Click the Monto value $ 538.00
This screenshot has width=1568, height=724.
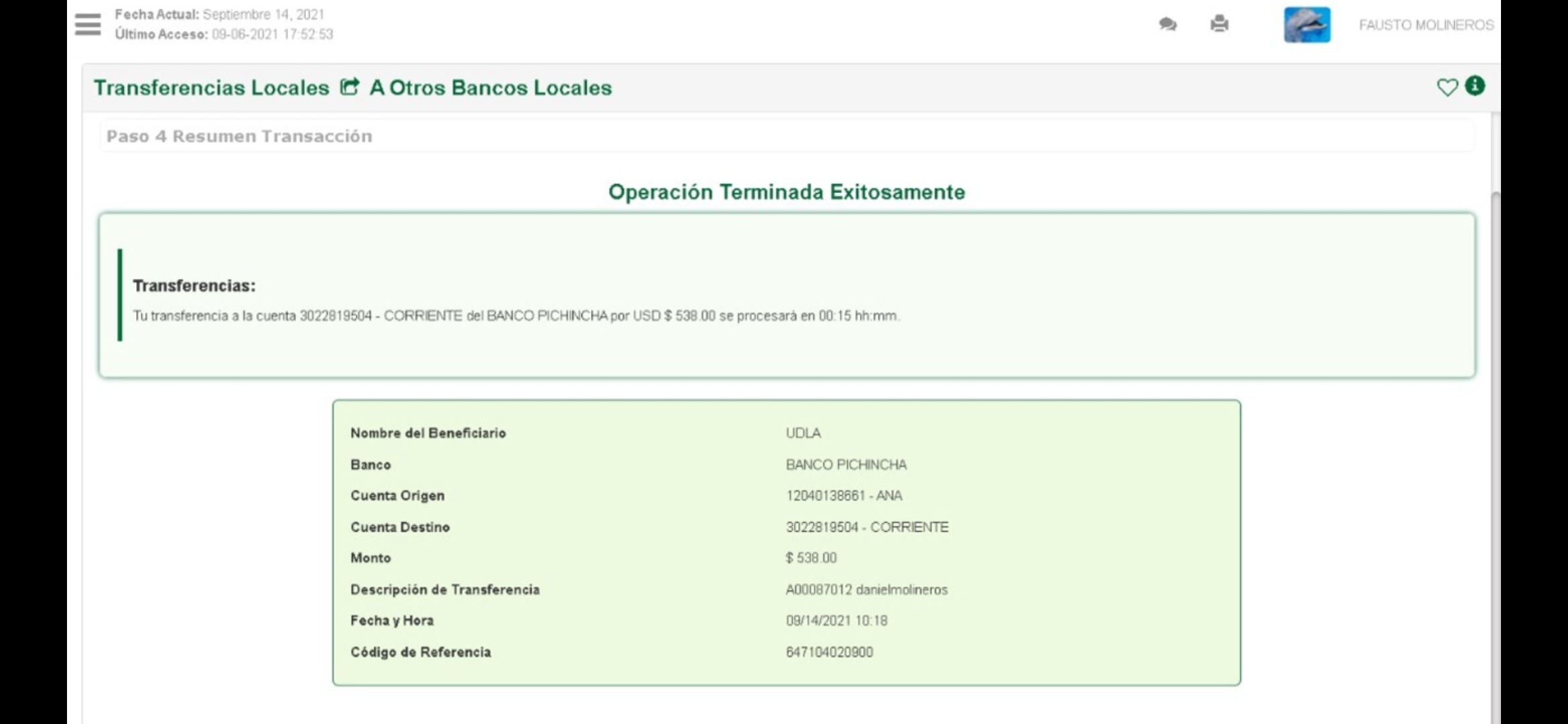point(811,558)
